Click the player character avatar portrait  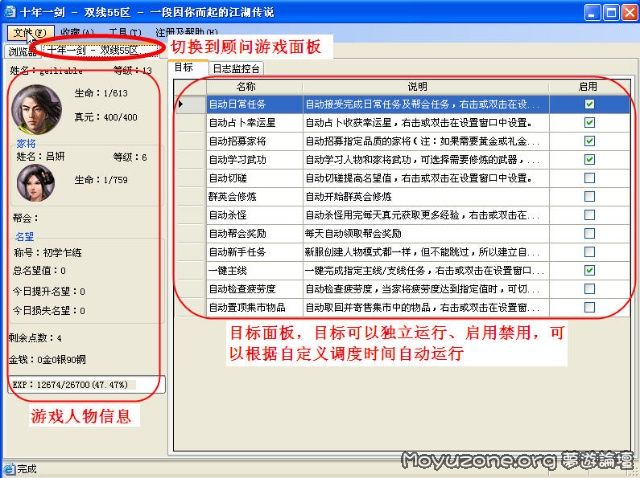36,109
